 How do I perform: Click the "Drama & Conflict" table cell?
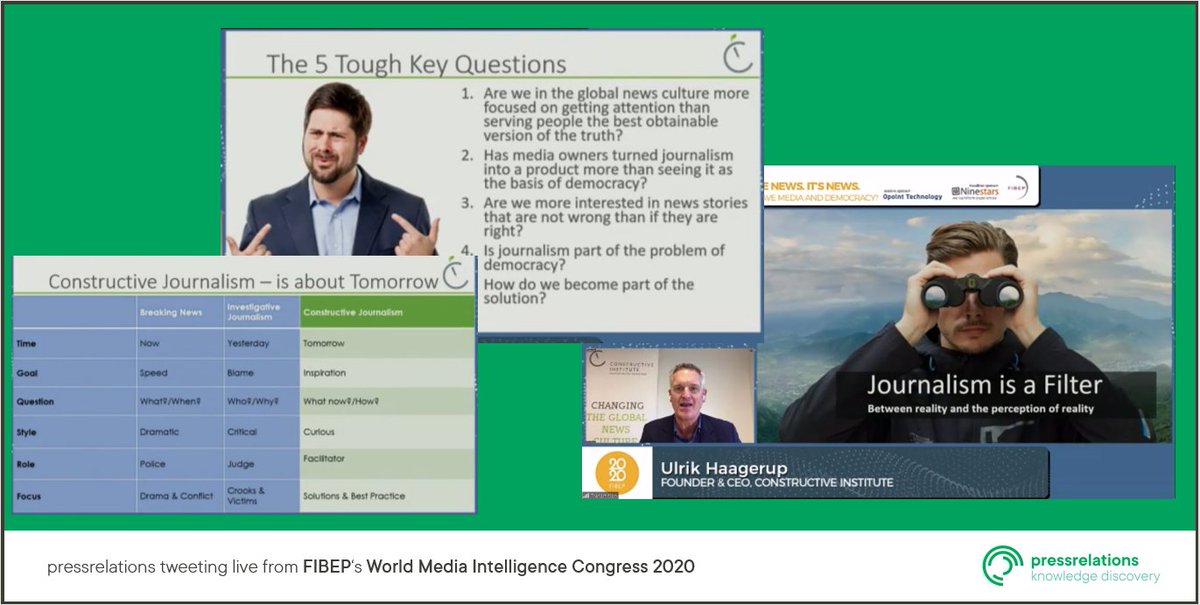(180, 496)
